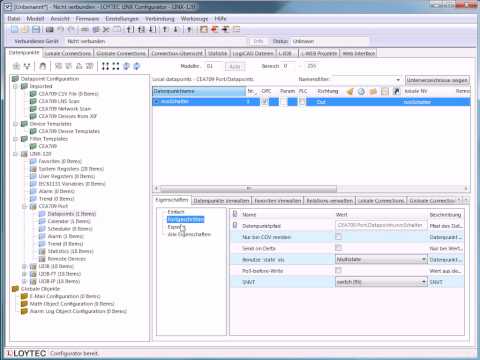Expand the first collapsed node below Remote Devices
The width and height of the screenshot is (480, 360).
(24, 266)
